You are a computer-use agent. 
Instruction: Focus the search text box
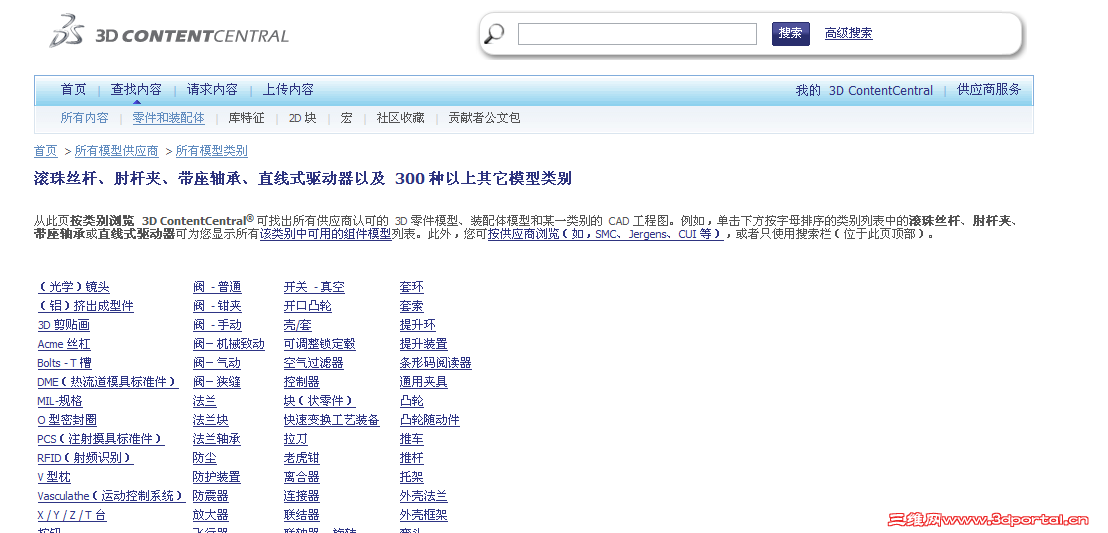pyautogui.click(x=637, y=34)
